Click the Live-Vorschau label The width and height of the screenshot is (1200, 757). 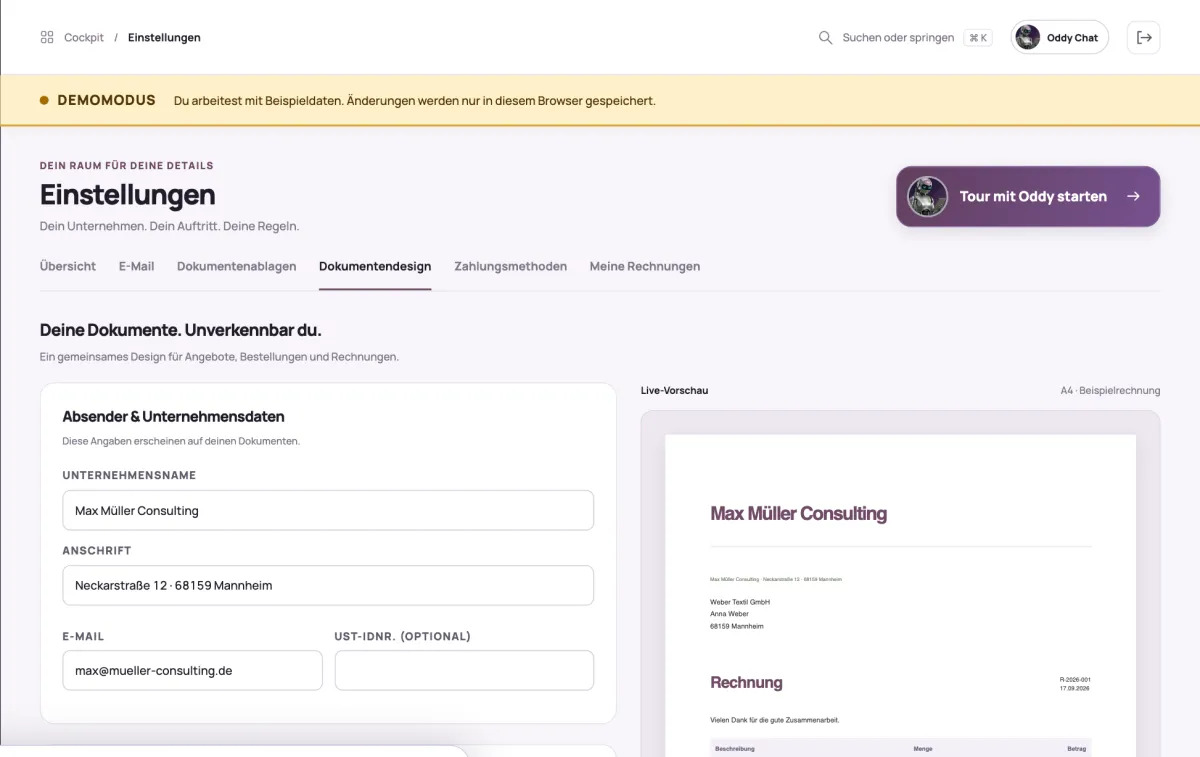674,390
